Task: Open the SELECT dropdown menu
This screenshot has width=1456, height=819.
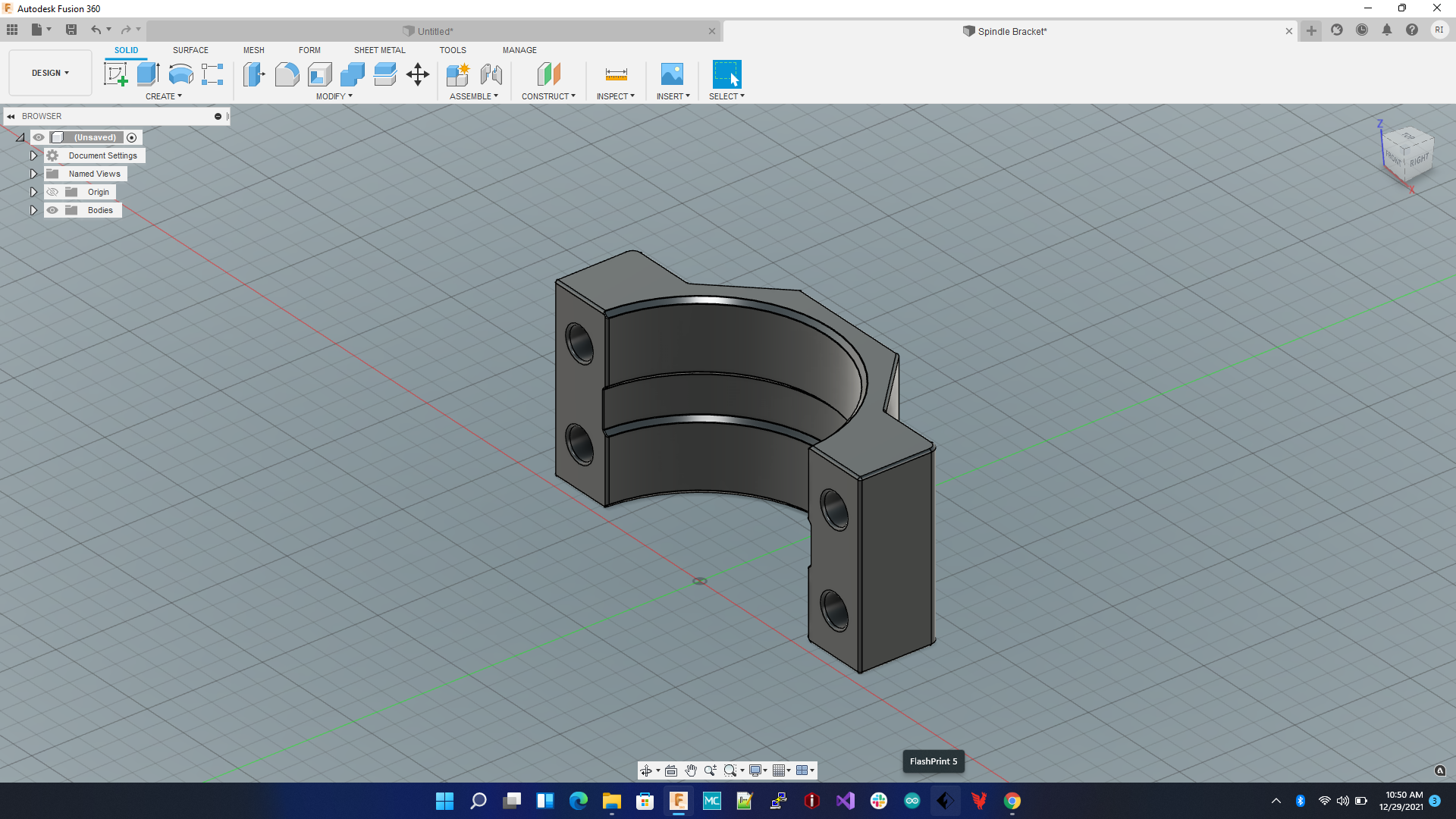Action: click(726, 96)
